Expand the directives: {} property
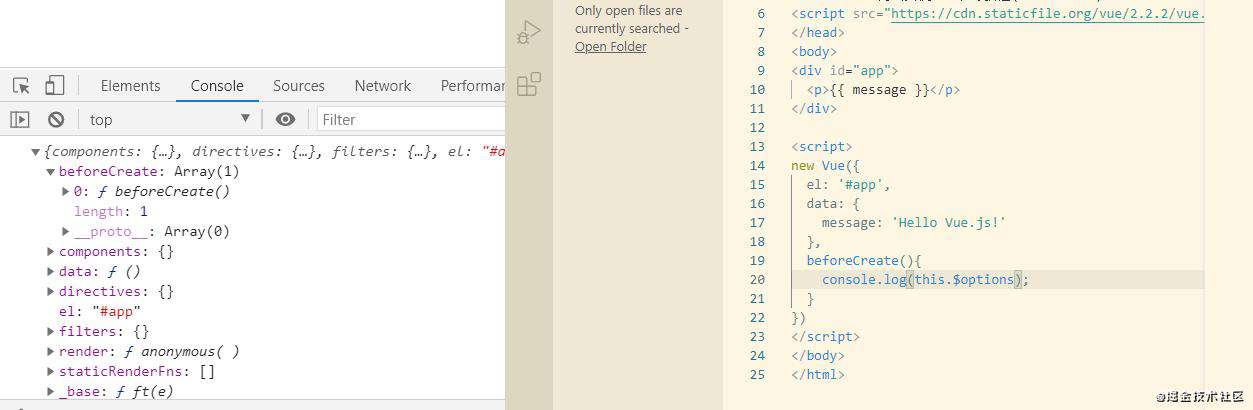1253x410 pixels. [51, 291]
